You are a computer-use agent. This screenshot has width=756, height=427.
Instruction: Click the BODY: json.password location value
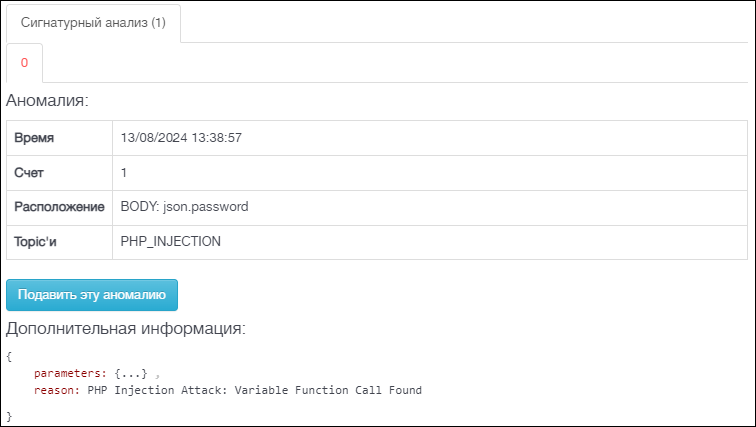pos(185,207)
